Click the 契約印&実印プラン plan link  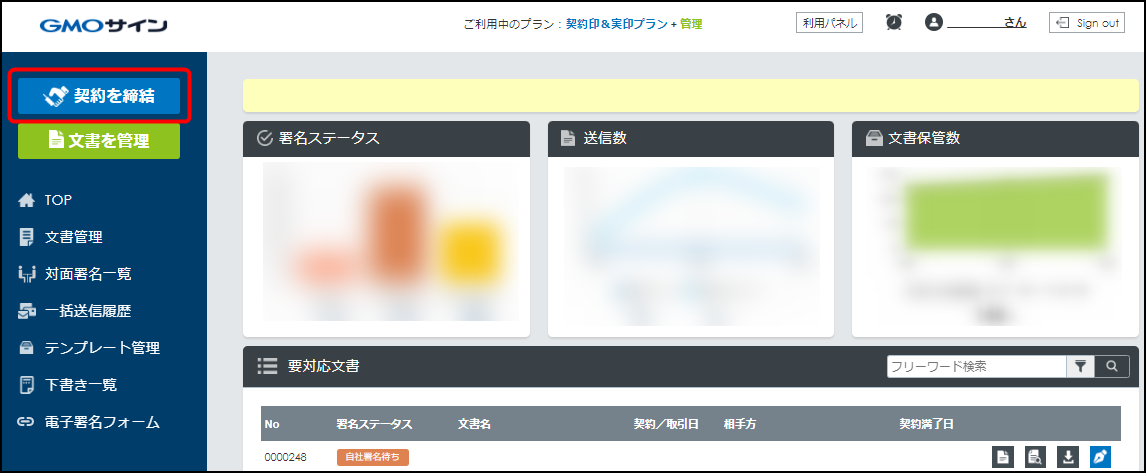[616, 24]
